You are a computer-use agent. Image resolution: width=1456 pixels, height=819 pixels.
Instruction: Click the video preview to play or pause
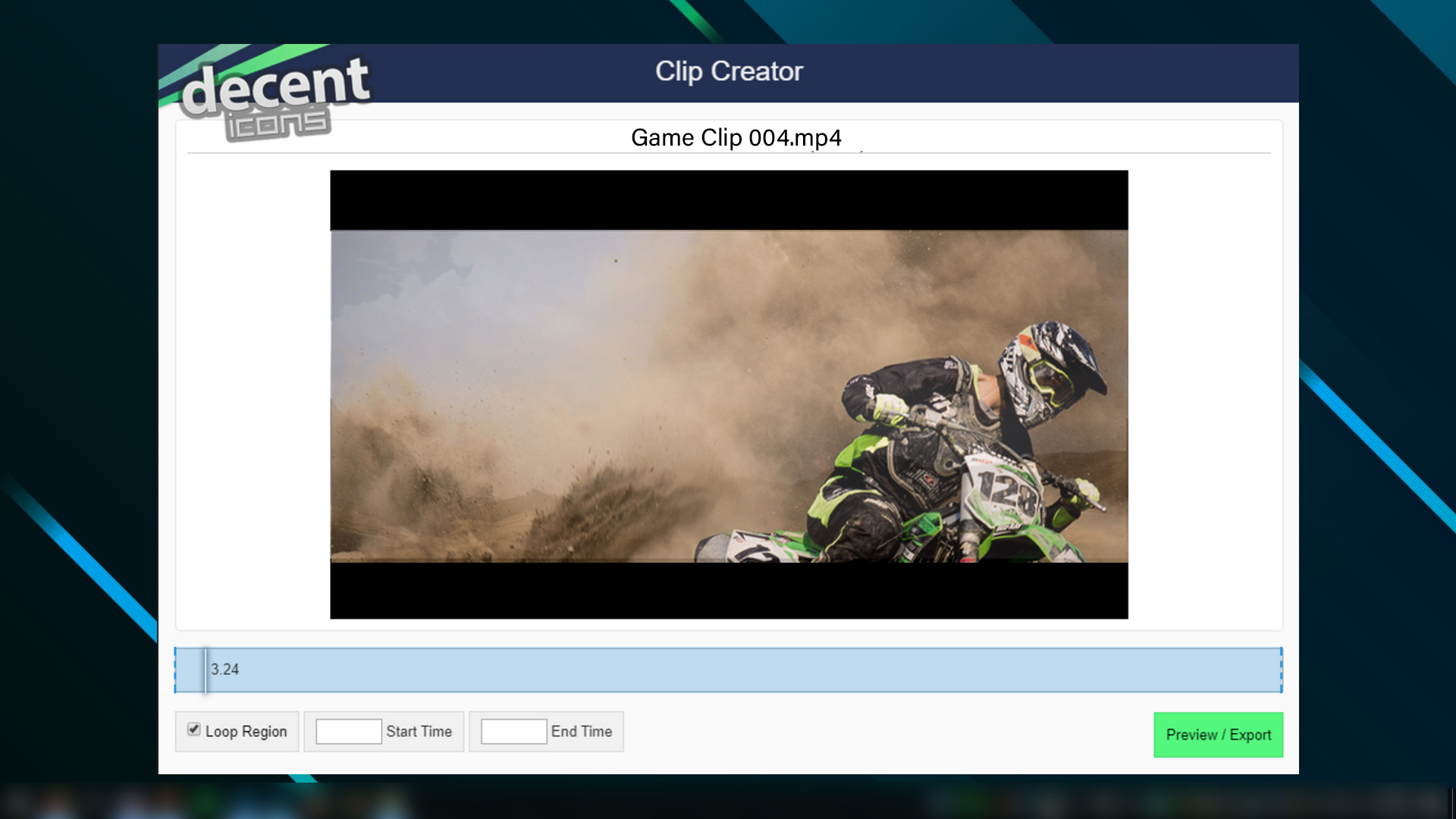point(728,394)
